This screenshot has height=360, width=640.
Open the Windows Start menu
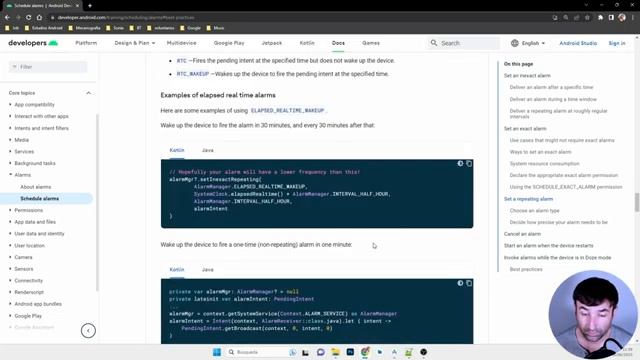click(x=217, y=352)
